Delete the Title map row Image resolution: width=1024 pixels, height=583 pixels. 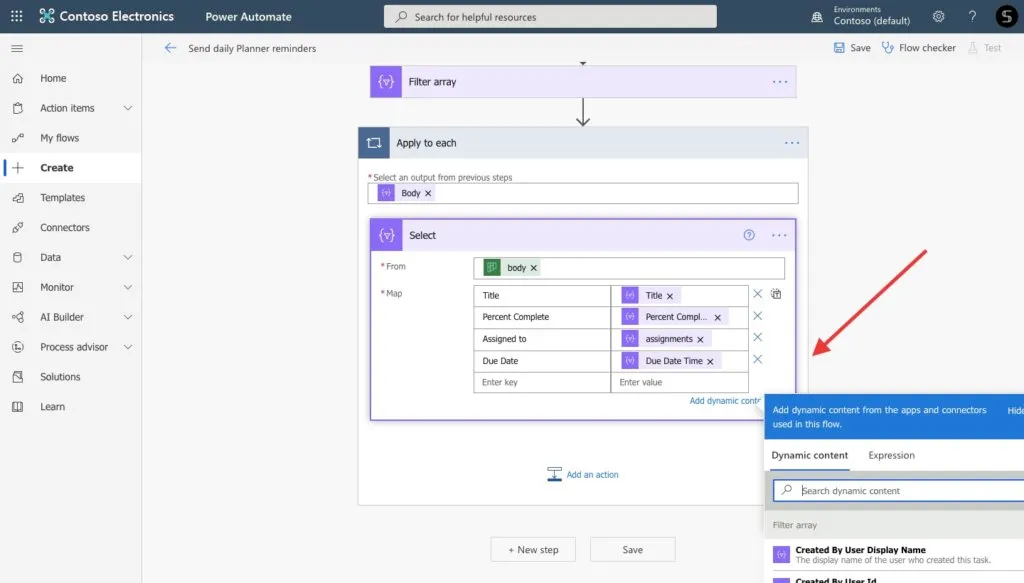click(758, 294)
